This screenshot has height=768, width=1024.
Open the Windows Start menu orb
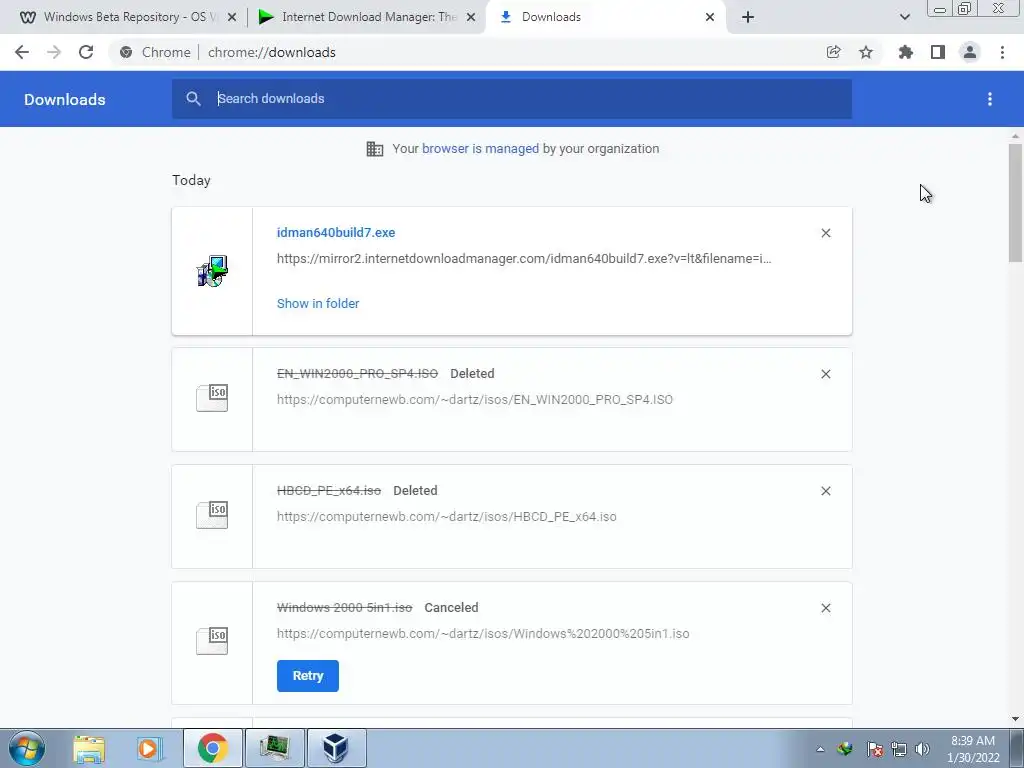tap(27, 748)
